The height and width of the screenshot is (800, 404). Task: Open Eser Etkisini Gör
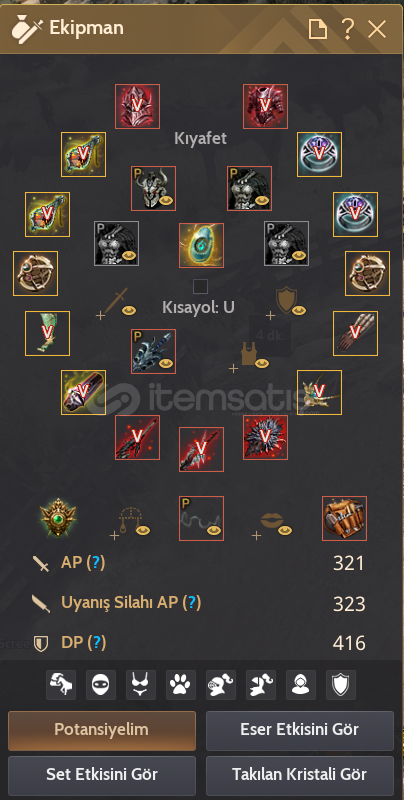tap(300, 731)
